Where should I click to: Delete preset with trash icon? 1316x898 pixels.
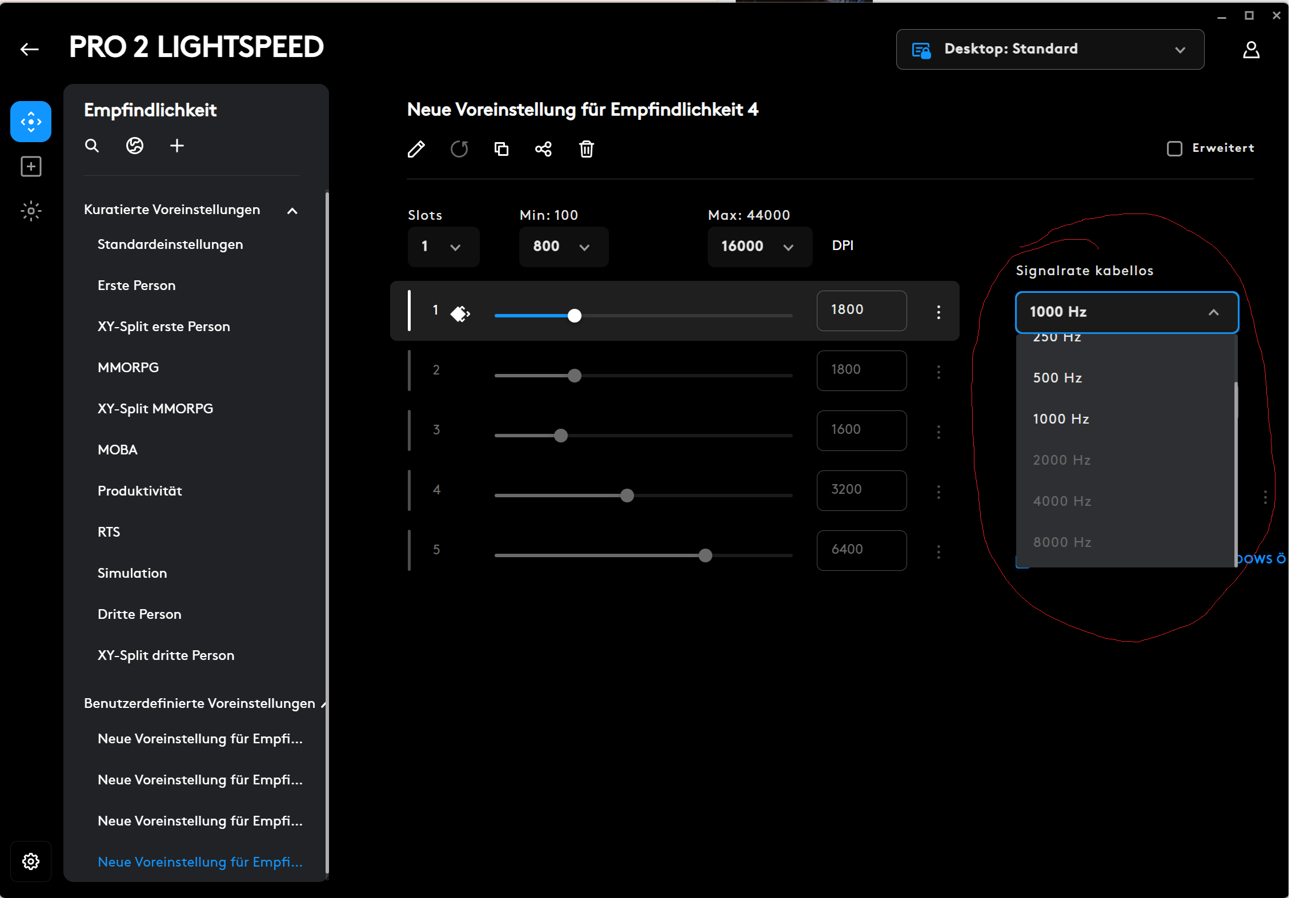586,150
